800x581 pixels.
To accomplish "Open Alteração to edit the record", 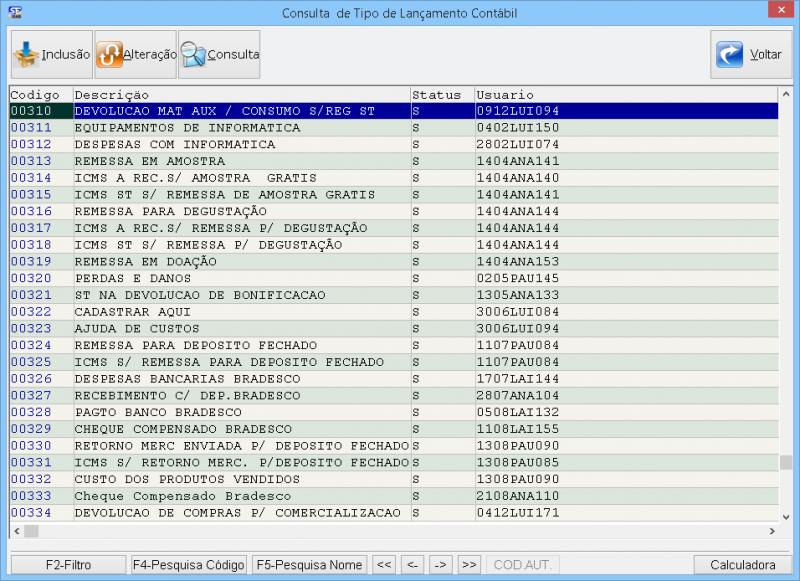I will coord(135,55).
